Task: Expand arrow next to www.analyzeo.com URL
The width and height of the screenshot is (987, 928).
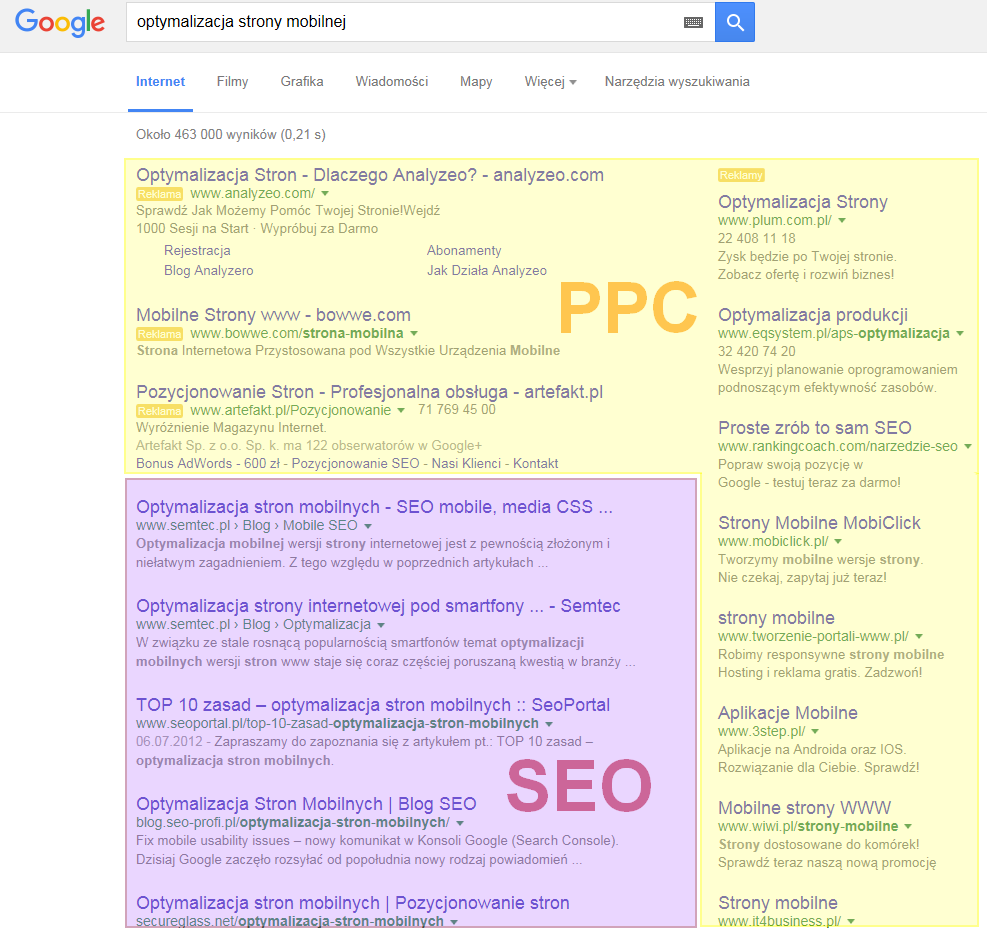Action: pos(326,194)
